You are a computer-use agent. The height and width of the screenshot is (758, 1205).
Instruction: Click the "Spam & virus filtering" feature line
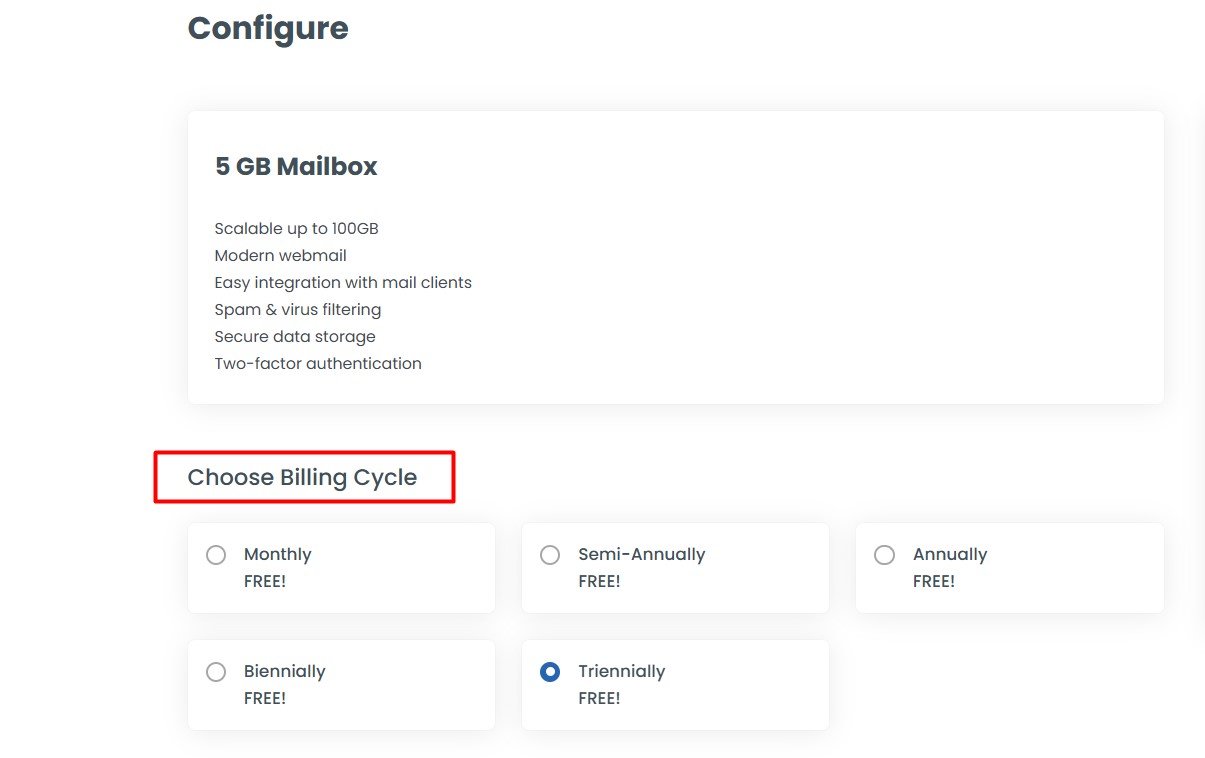pyautogui.click(x=297, y=310)
